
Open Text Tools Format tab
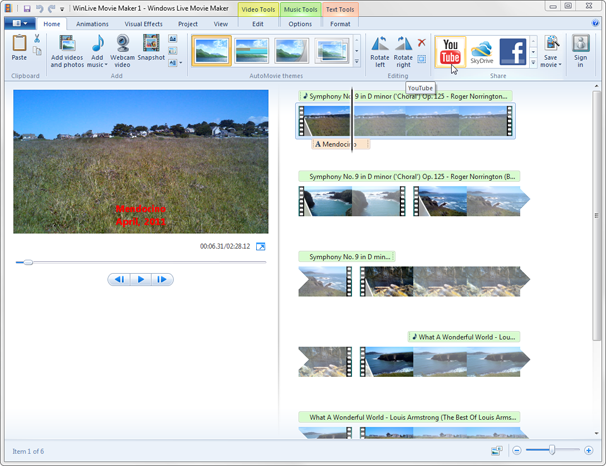[x=340, y=24]
